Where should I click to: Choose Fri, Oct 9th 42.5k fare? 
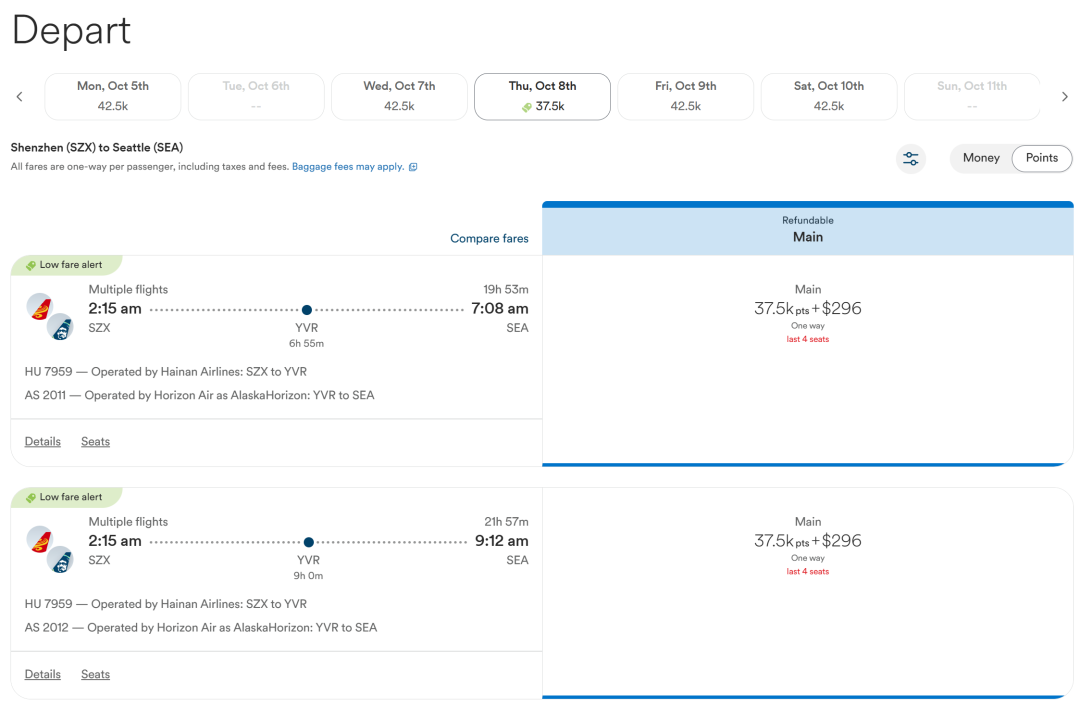click(686, 96)
